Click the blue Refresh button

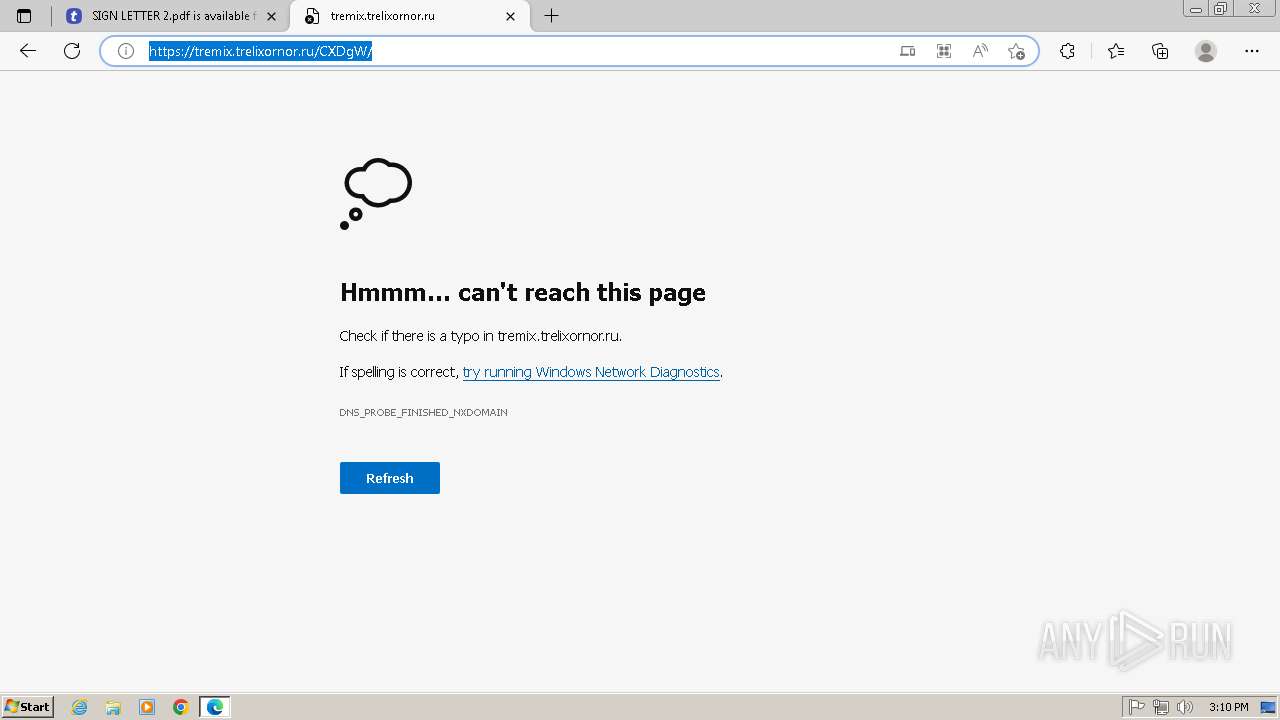(390, 478)
